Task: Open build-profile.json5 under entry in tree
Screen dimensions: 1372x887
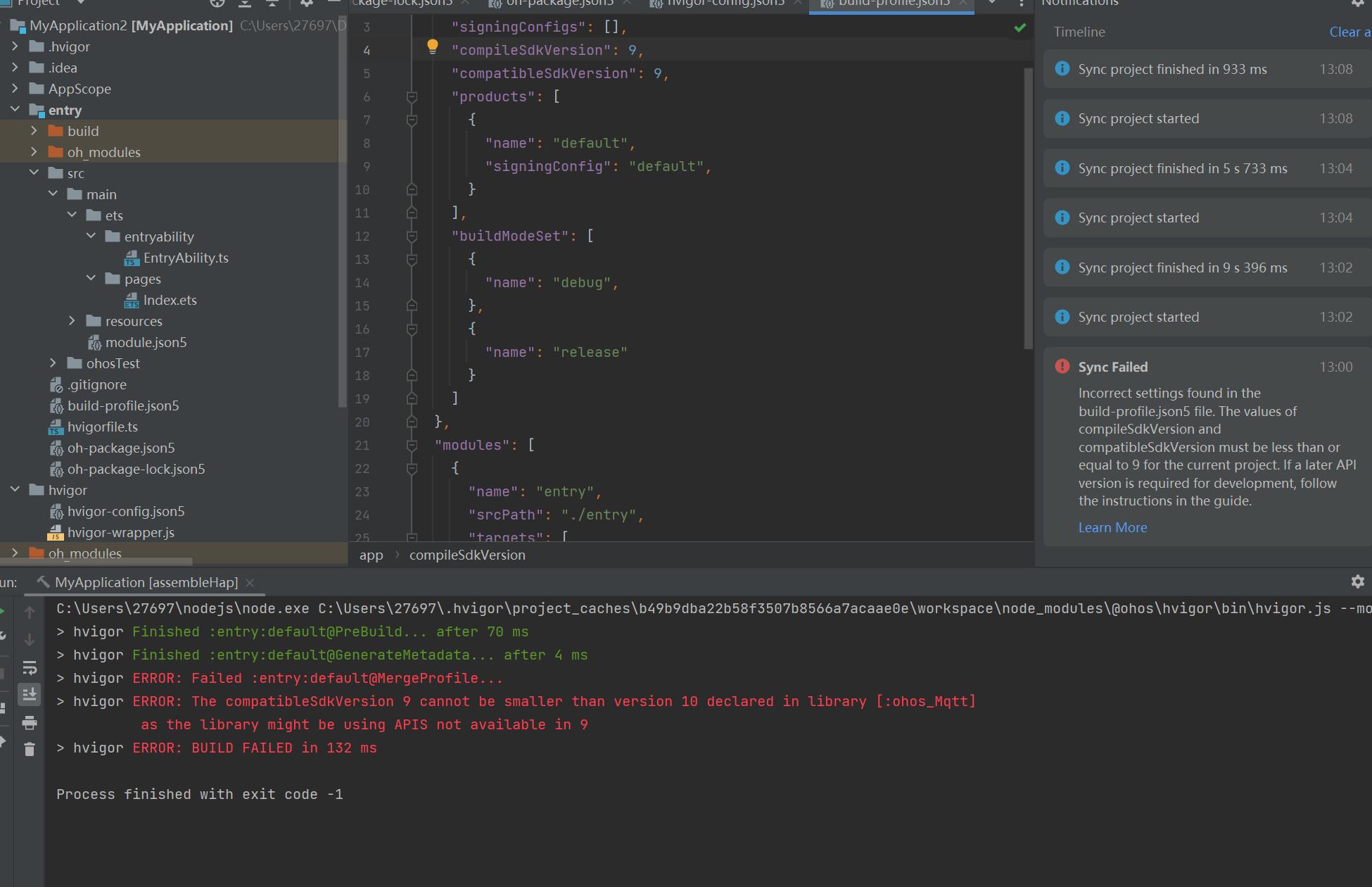Action: 123,405
